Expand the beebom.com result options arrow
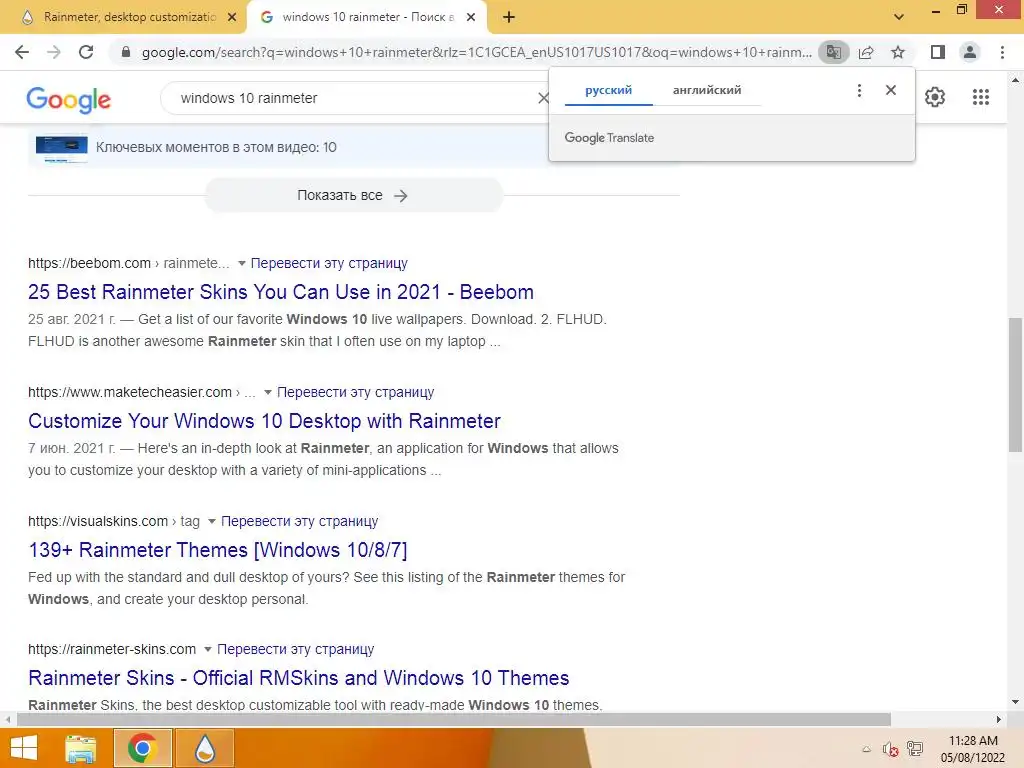This screenshot has height=768, width=1024. [242, 263]
